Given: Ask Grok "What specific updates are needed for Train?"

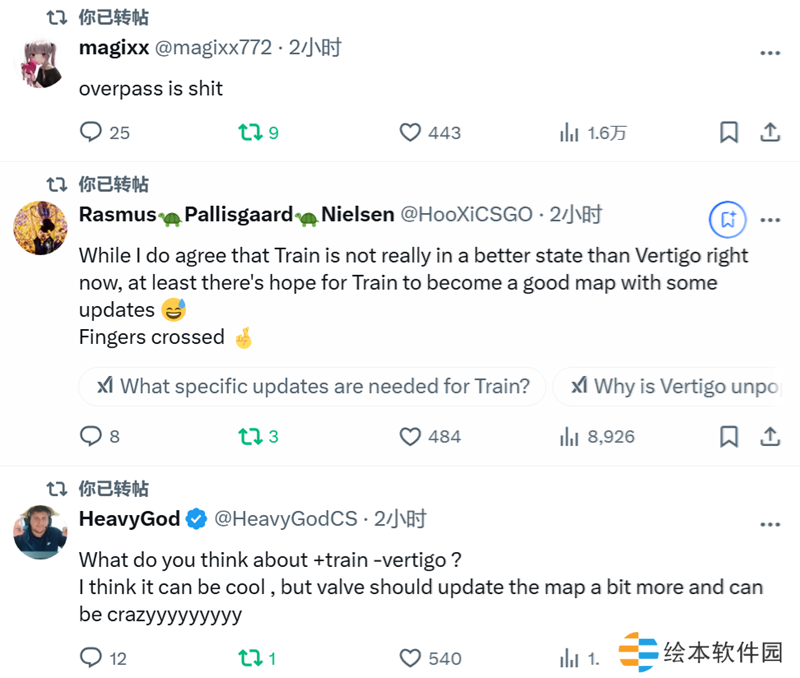Looking at the screenshot, I should coord(312,386).
